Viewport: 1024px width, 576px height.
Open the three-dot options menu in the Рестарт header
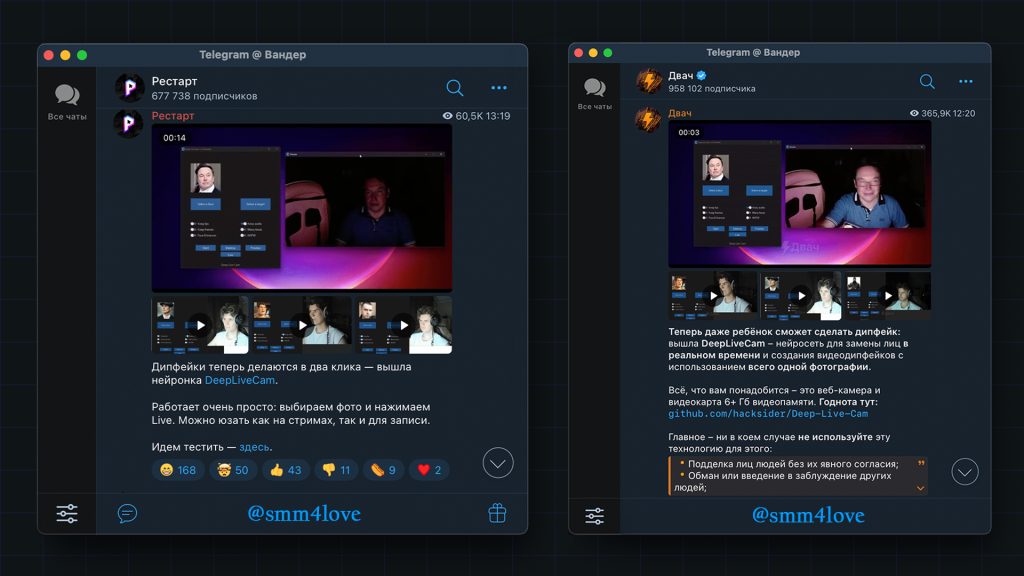tap(499, 88)
